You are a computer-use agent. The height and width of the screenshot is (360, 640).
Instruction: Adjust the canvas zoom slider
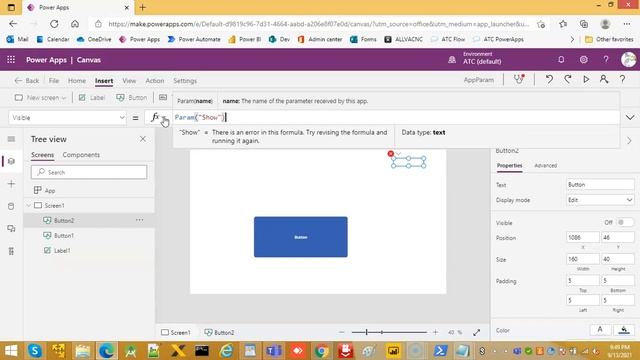[x=389, y=332]
